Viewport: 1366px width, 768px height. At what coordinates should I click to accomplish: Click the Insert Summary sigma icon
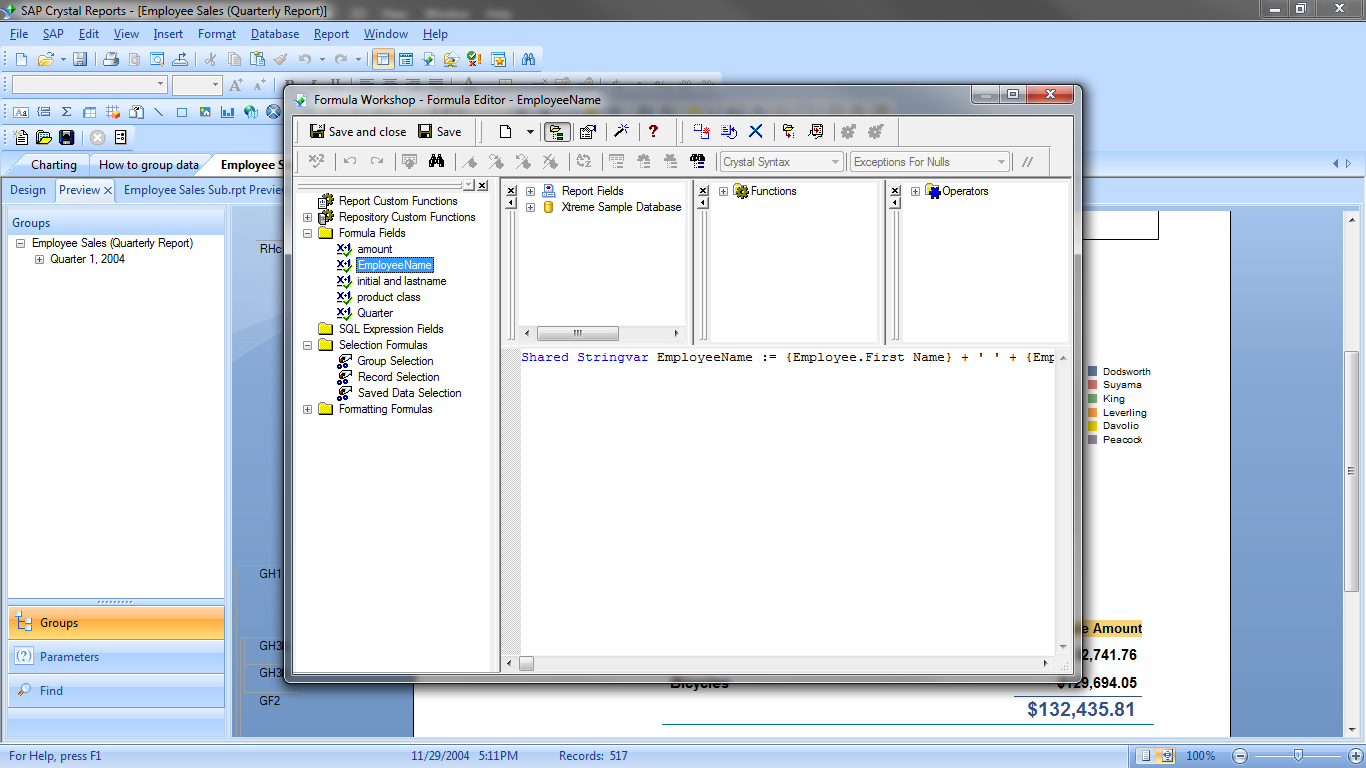point(67,112)
